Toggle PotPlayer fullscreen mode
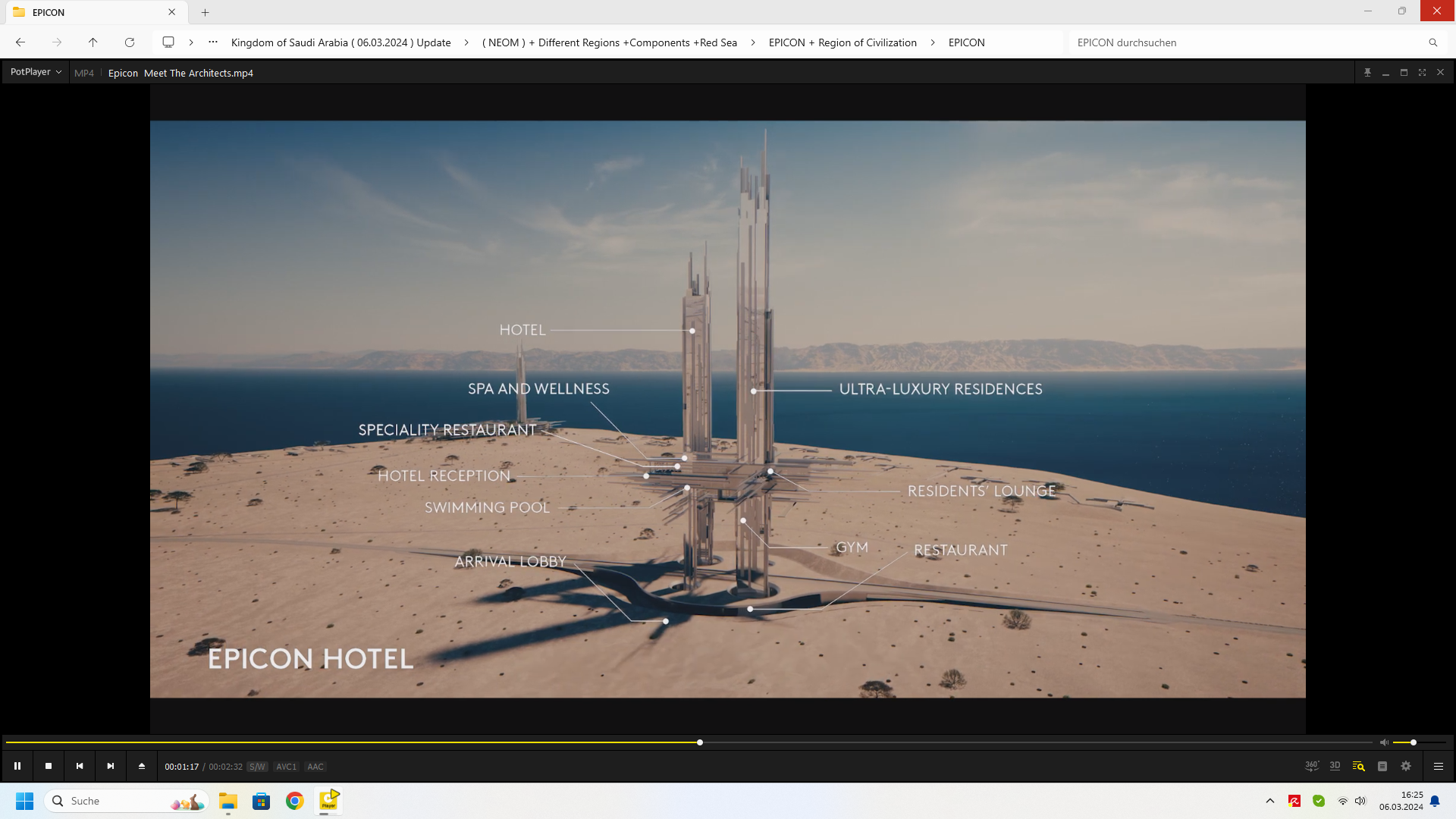 pos(1422,72)
